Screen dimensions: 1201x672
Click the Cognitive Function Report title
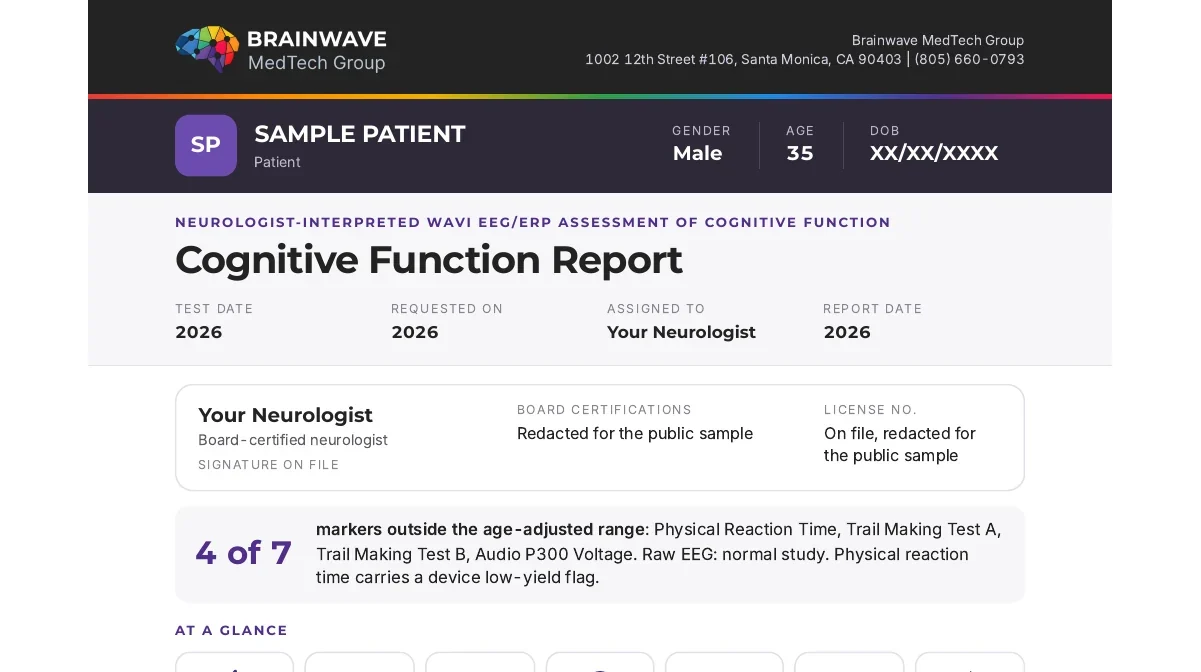click(429, 260)
